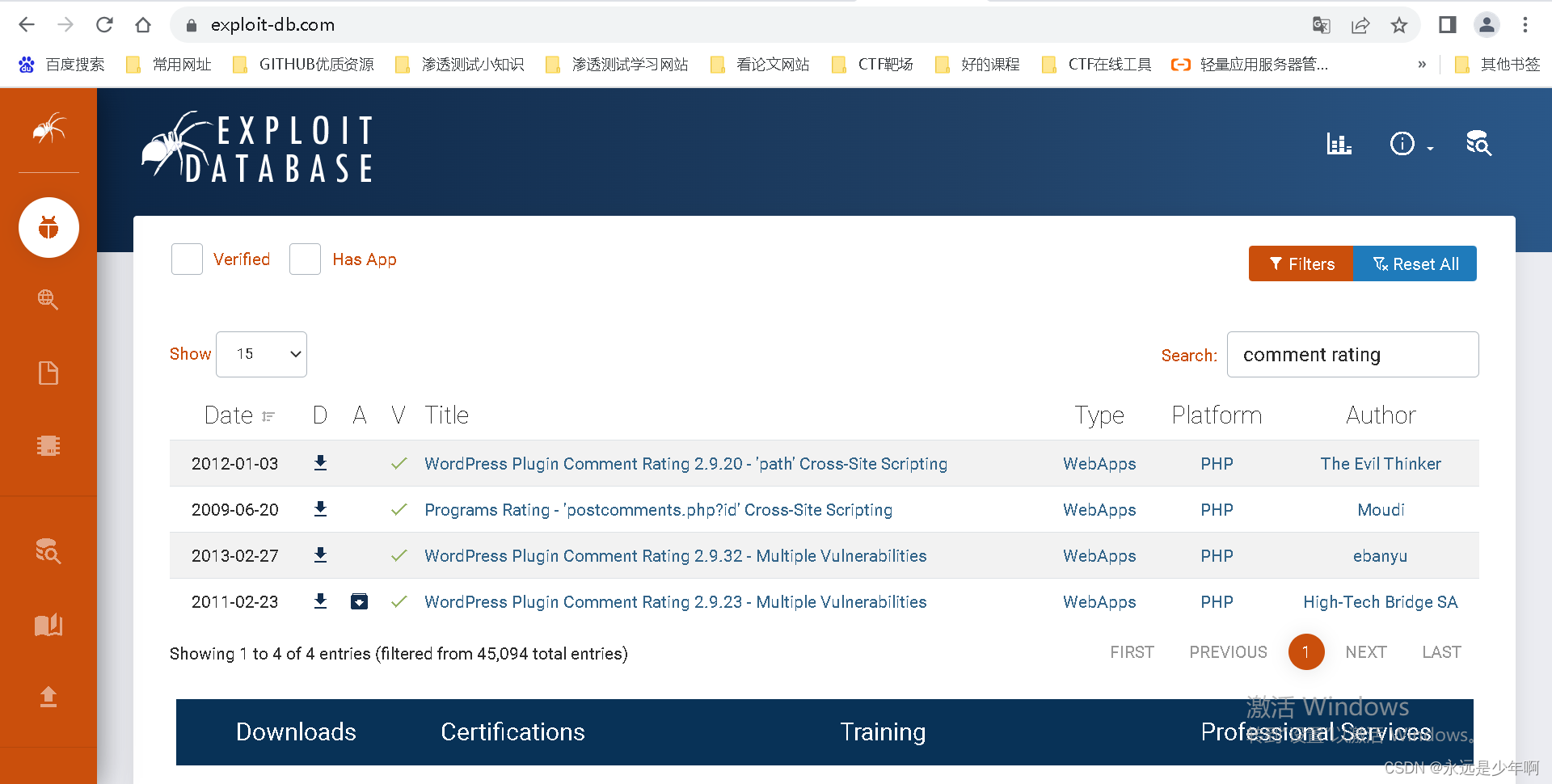Click LAST pagination link
The image size is (1552, 784).
pyautogui.click(x=1441, y=652)
